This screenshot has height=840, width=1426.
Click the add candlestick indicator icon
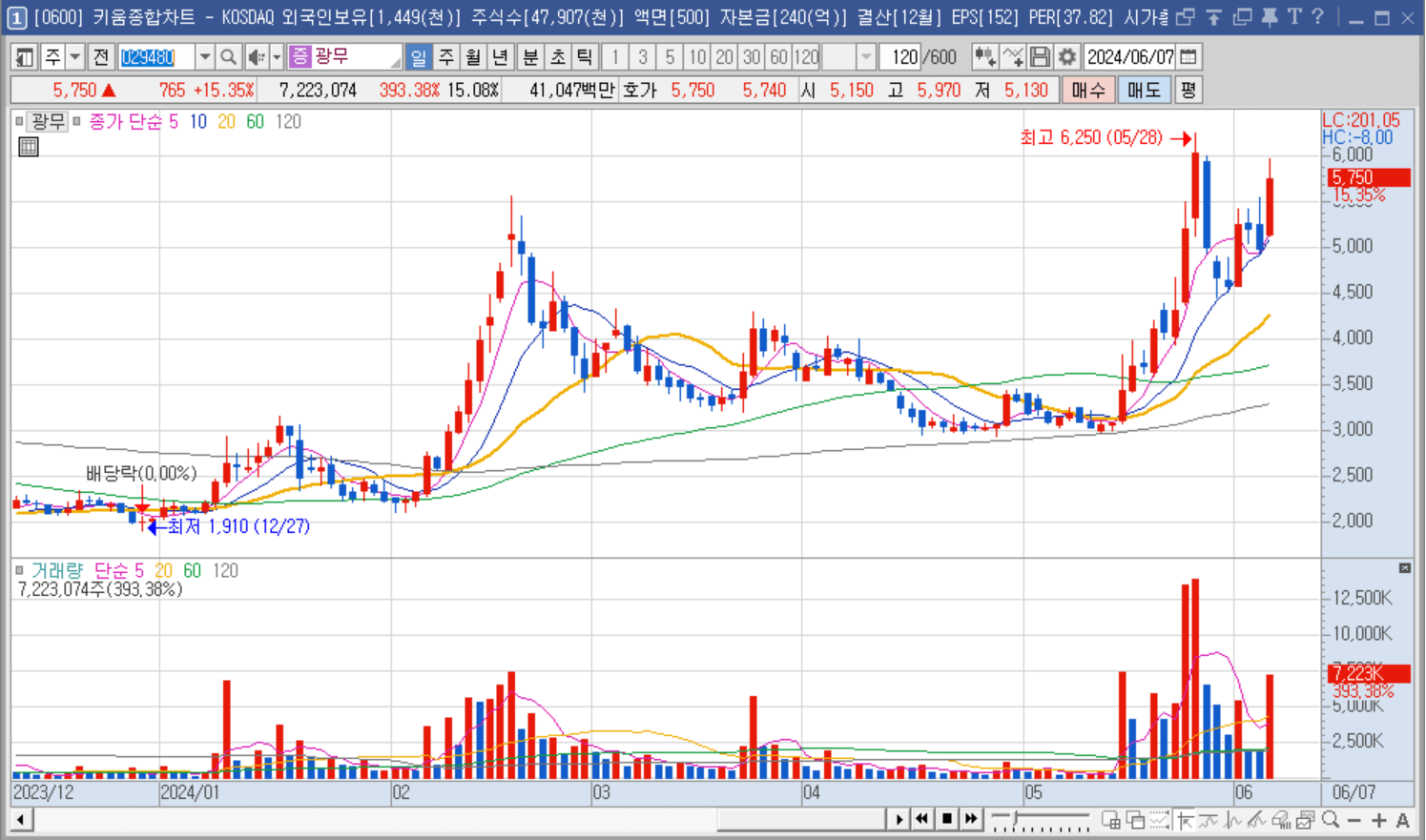985,57
